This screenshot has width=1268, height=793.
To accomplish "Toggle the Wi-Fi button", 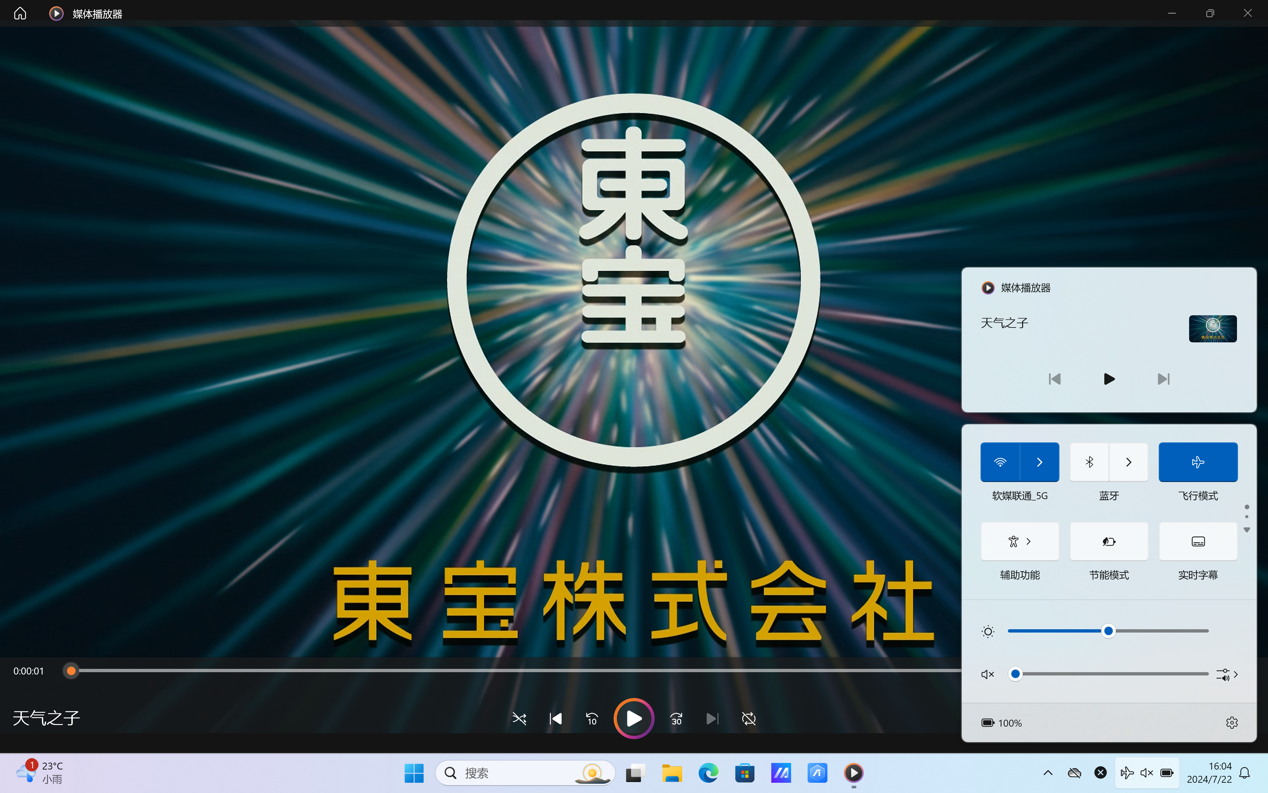I will click(x=1000, y=462).
